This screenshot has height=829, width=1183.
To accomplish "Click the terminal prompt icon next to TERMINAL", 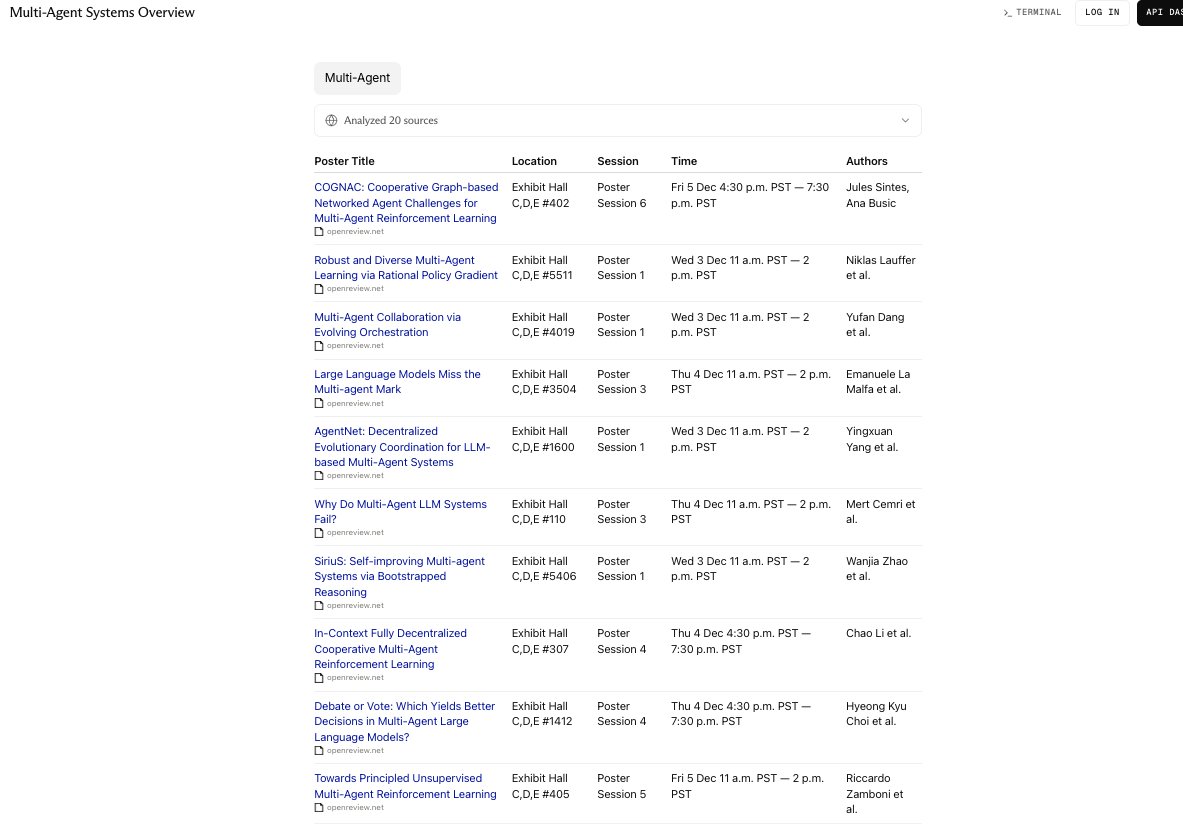I will click(1008, 12).
